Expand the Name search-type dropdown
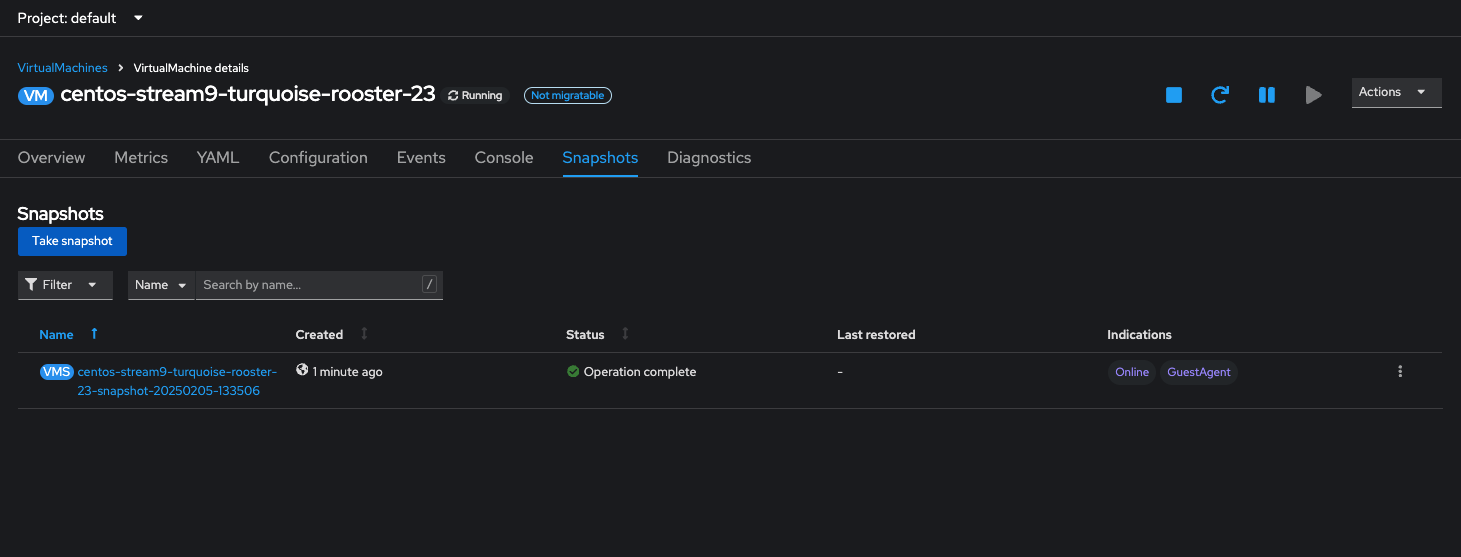This screenshot has height=557, width=1461. tap(160, 285)
